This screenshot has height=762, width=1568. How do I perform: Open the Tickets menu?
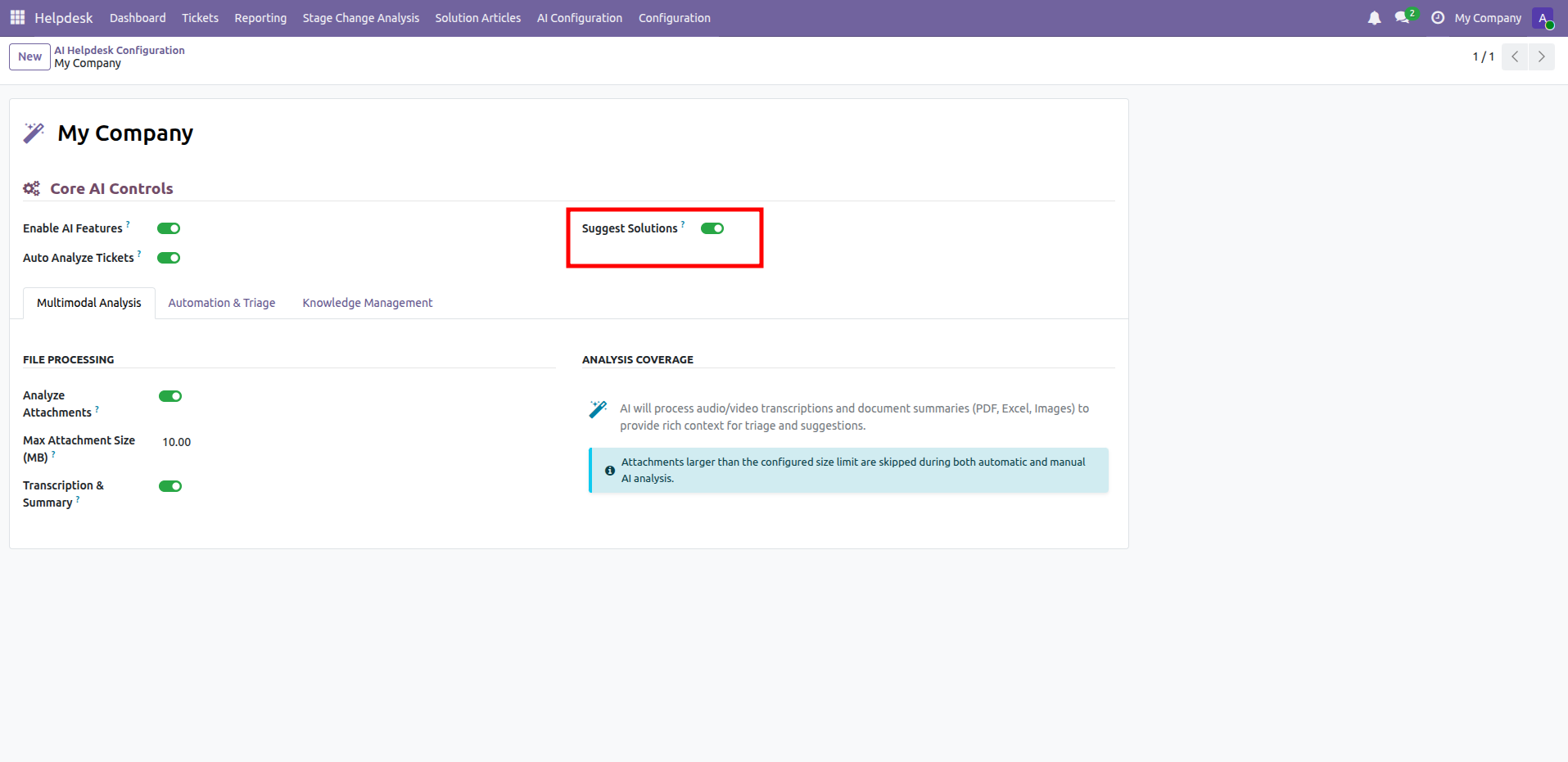pyautogui.click(x=200, y=18)
